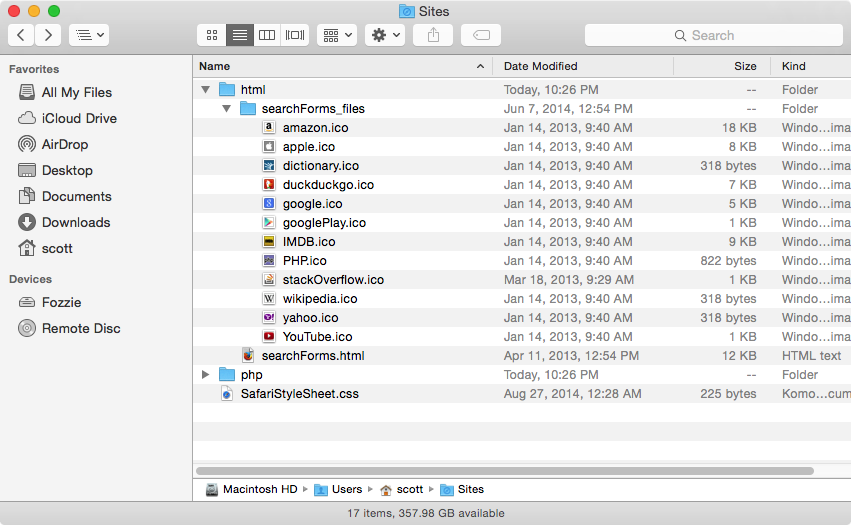Select the searchForms.html file icon

click(x=248, y=356)
